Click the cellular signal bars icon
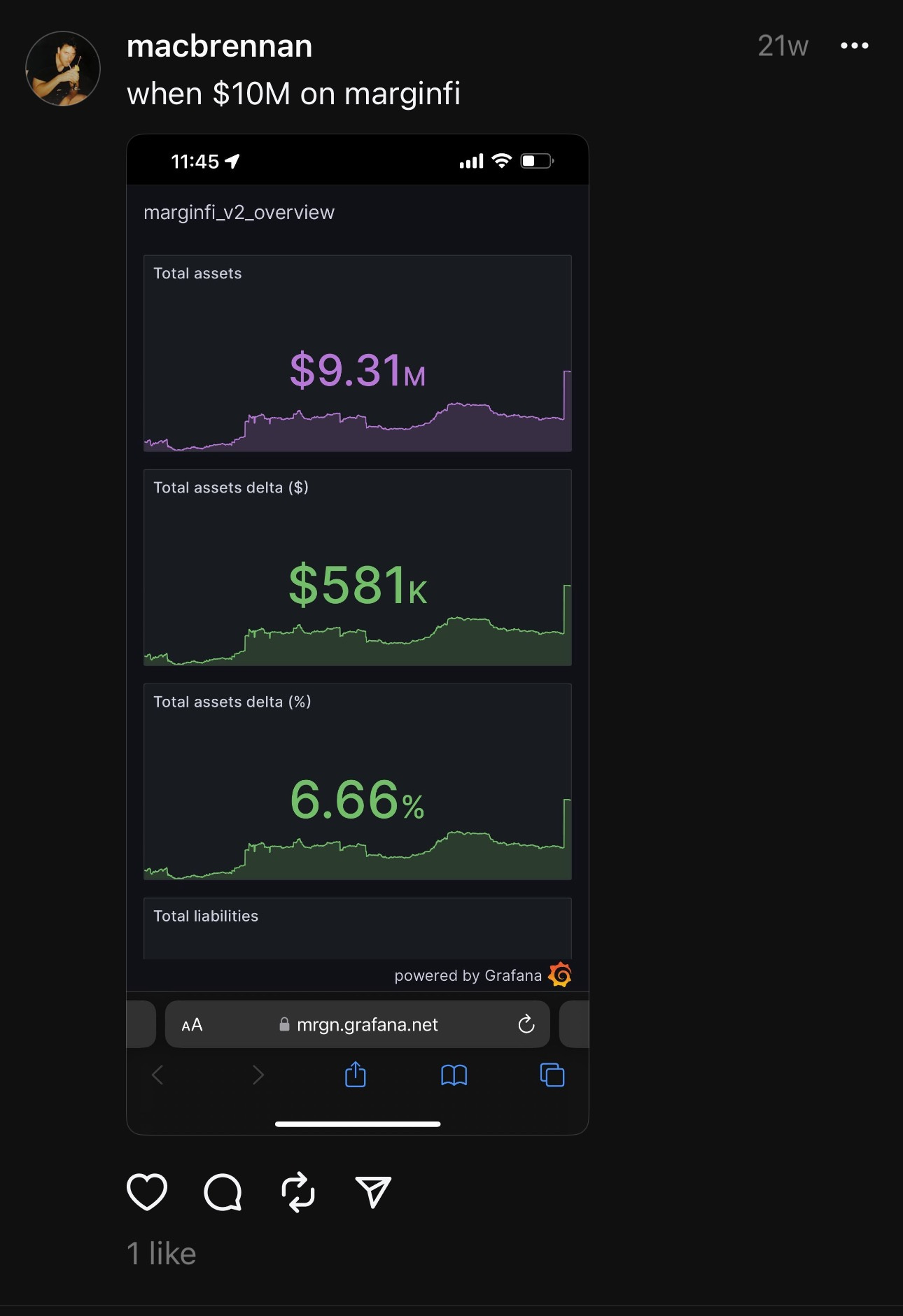This screenshot has width=903, height=1316. [x=471, y=162]
